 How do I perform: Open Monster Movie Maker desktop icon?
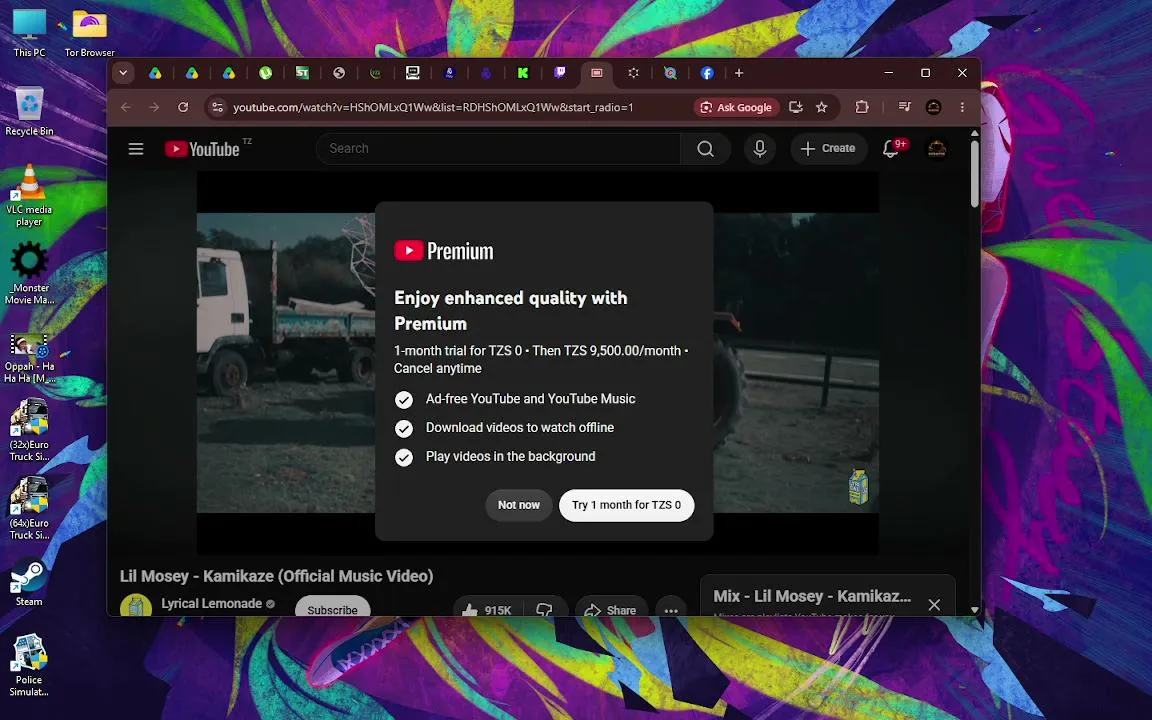[29, 273]
